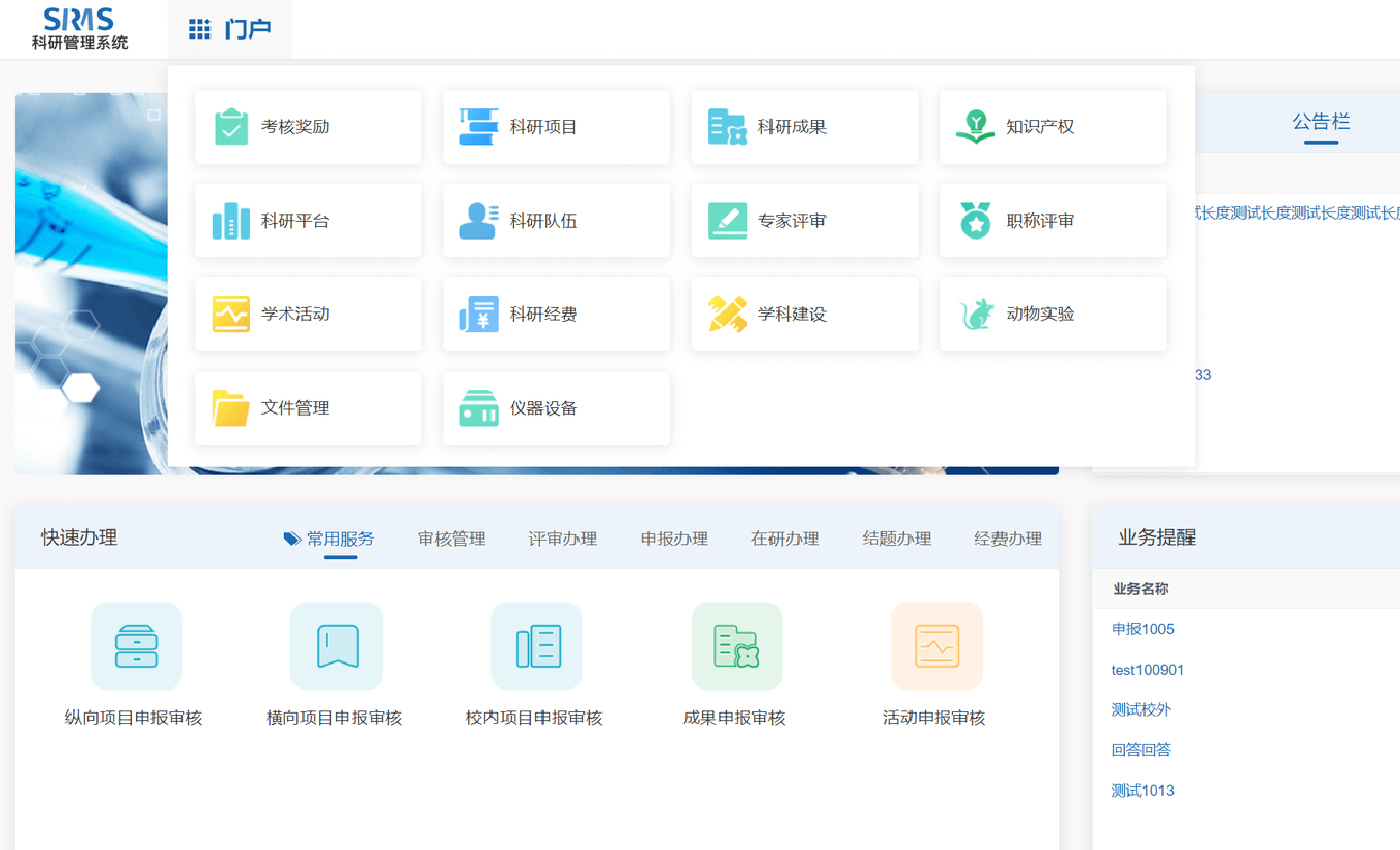Open the 科研成果 icon tile
Viewport: 1400px width, 850px height.
point(727,127)
